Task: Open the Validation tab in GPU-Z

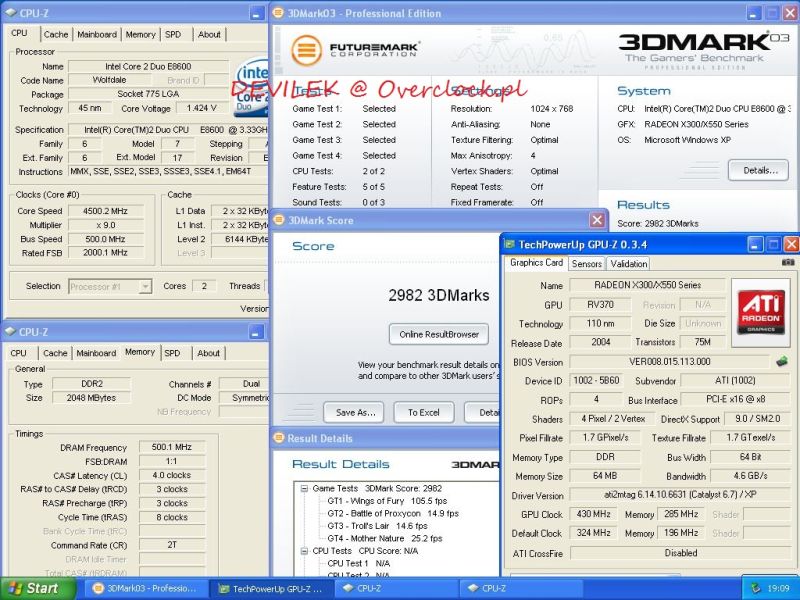Action: tap(629, 264)
